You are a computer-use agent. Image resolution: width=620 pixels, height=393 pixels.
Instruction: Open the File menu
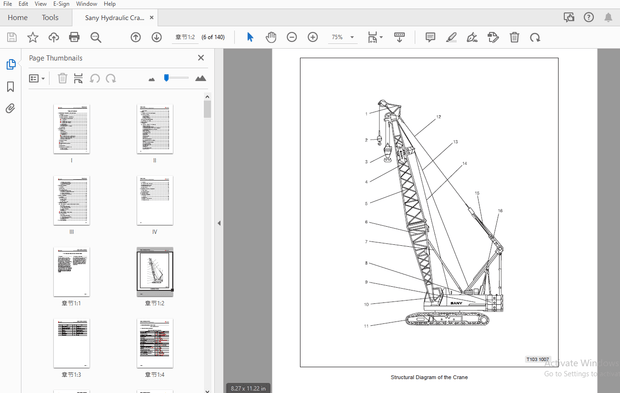pyautogui.click(x=8, y=4)
